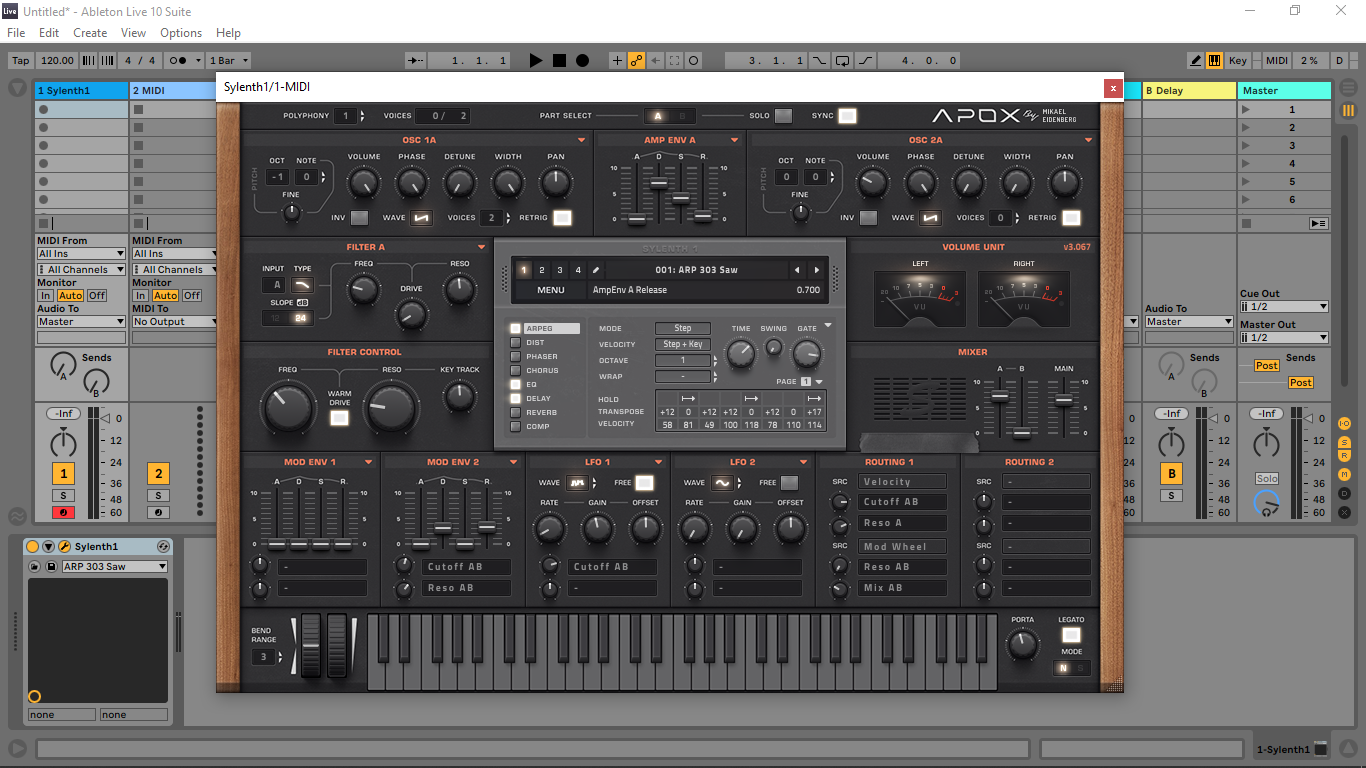
Task: Enable the CHORUS effect checkbox
Action: coord(516,371)
